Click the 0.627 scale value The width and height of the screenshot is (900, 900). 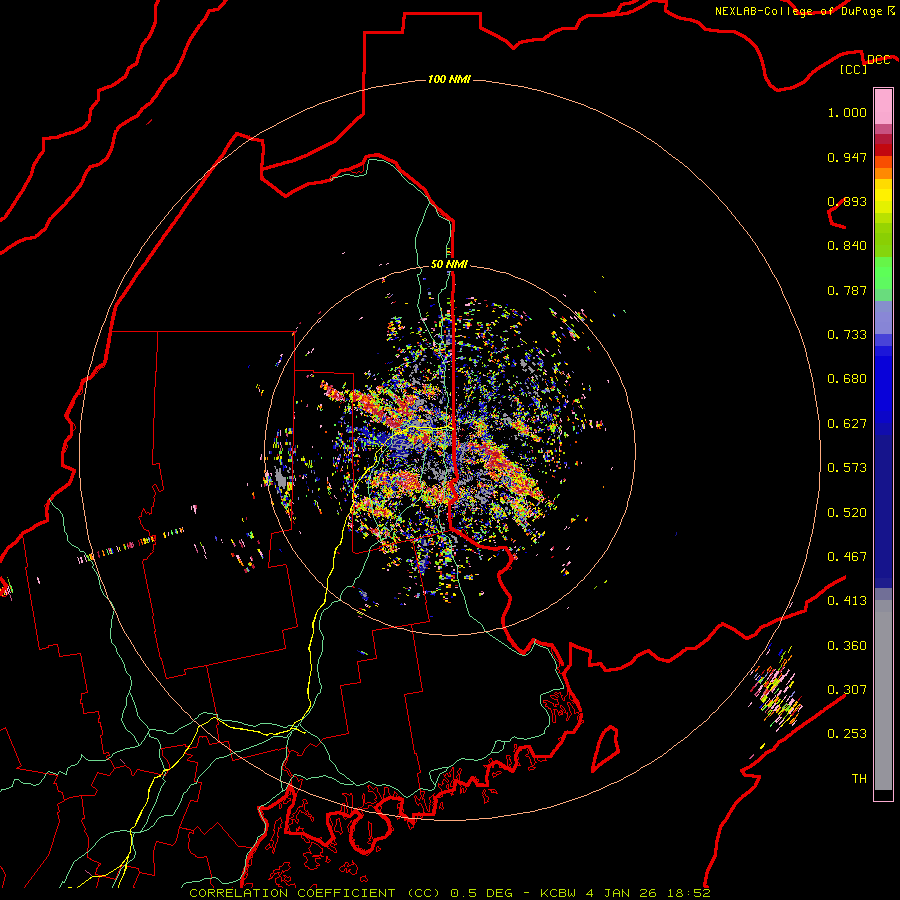847,424
